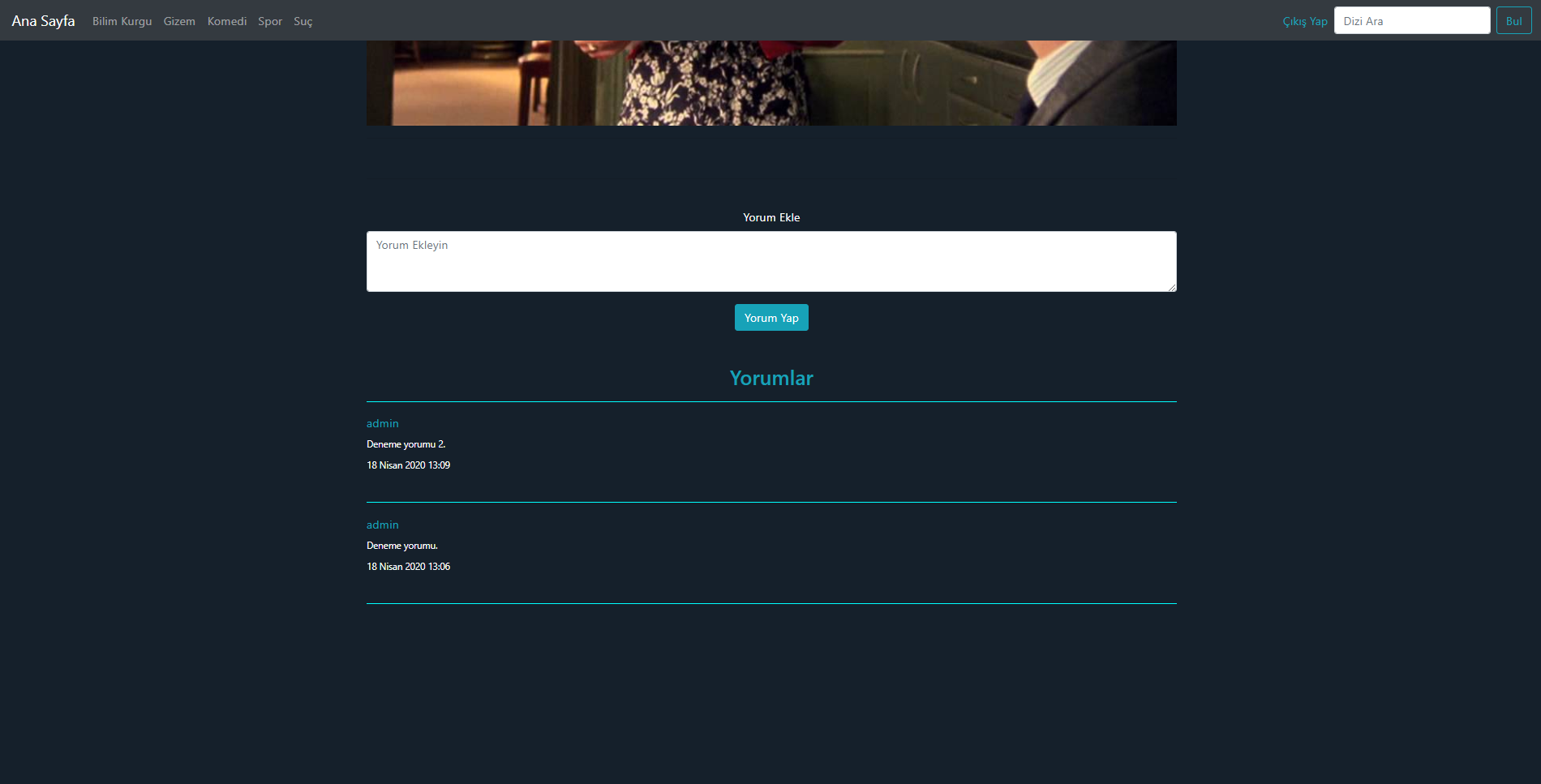Open the profile of admin who wrote Deneme yorumu 2
This screenshot has height=784, width=1541.
(382, 423)
